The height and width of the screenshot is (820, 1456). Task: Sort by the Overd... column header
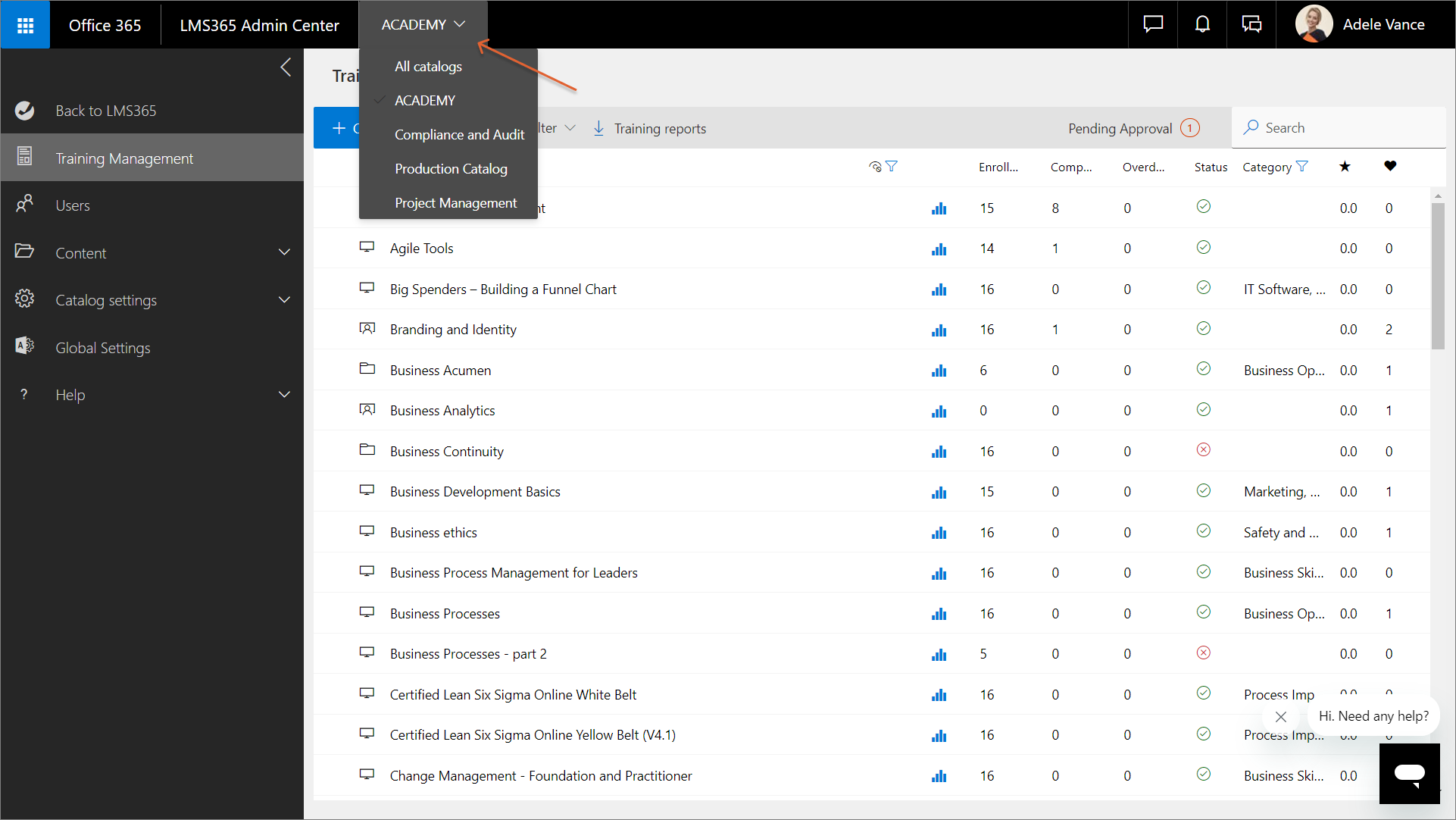1143,167
